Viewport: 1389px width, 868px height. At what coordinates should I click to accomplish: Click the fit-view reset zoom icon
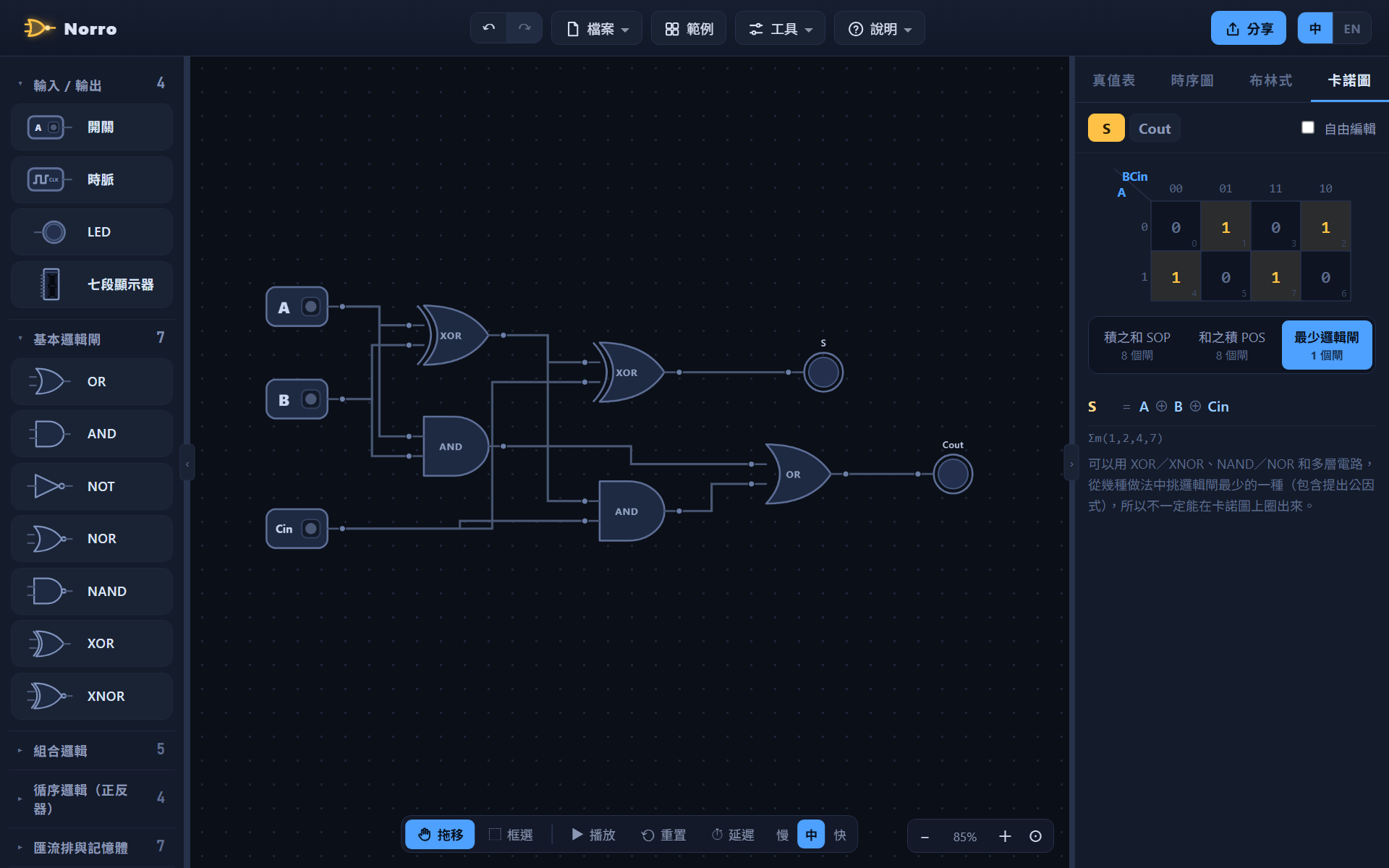click(x=1035, y=836)
